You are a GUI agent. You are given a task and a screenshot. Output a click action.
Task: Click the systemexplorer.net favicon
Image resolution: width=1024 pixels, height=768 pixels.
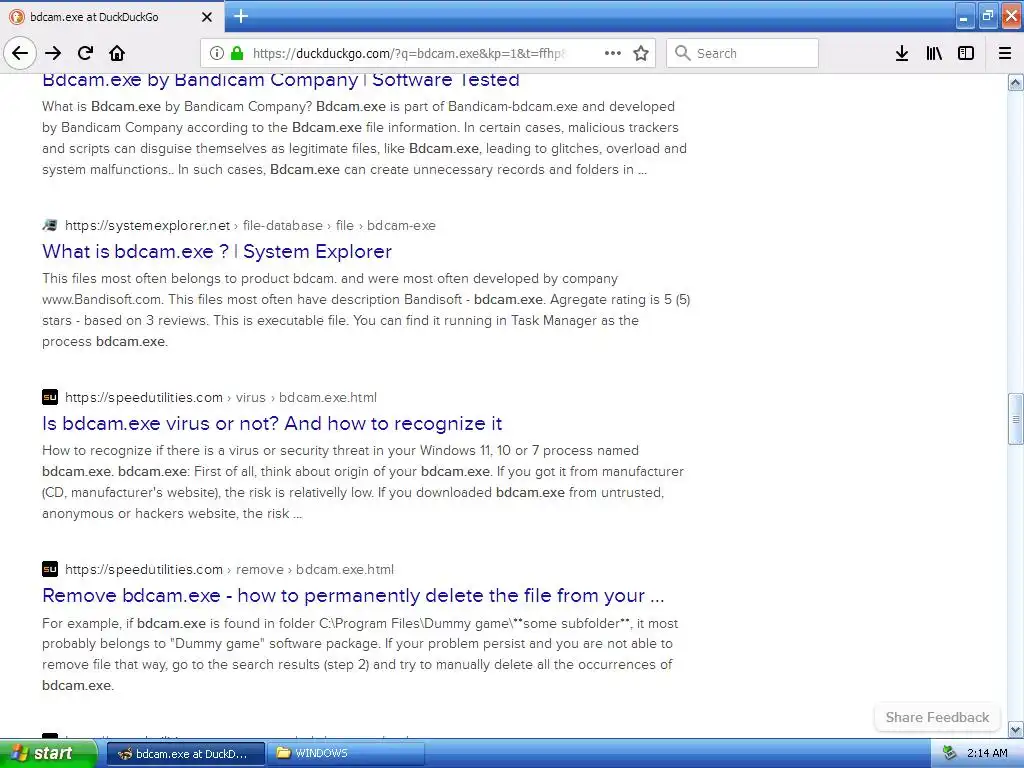coord(50,225)
